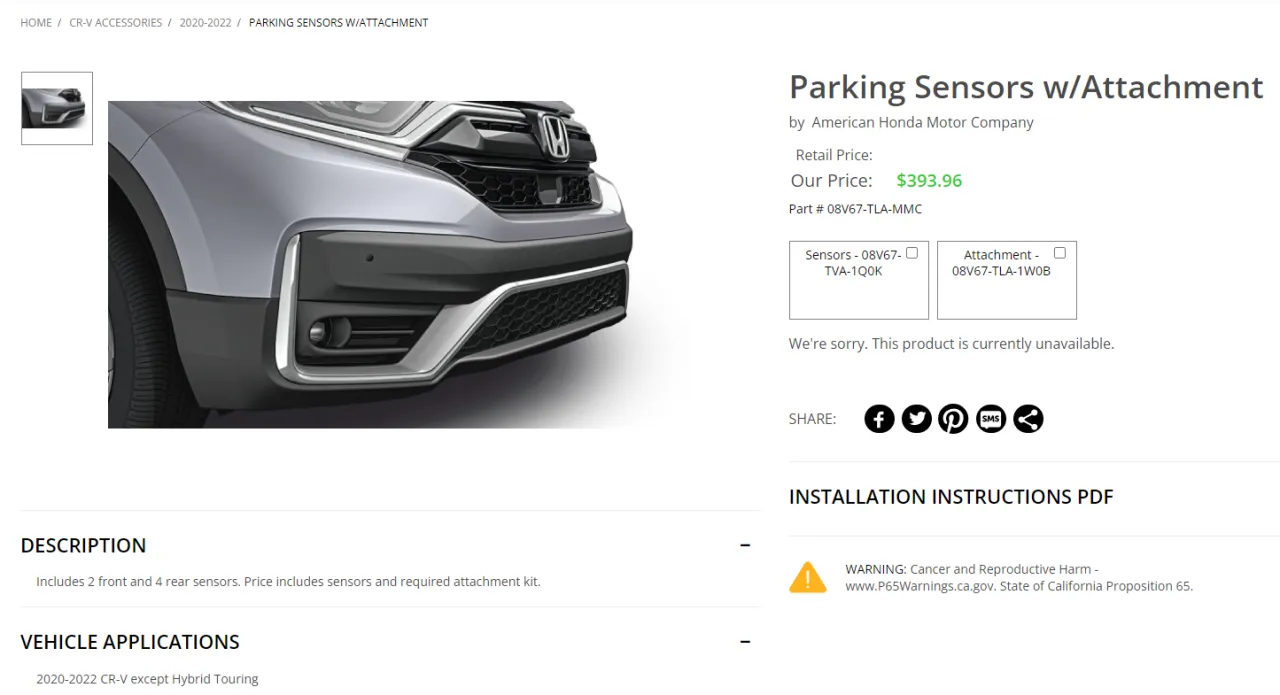Share product on Twitter

click(x=916, y=419)
